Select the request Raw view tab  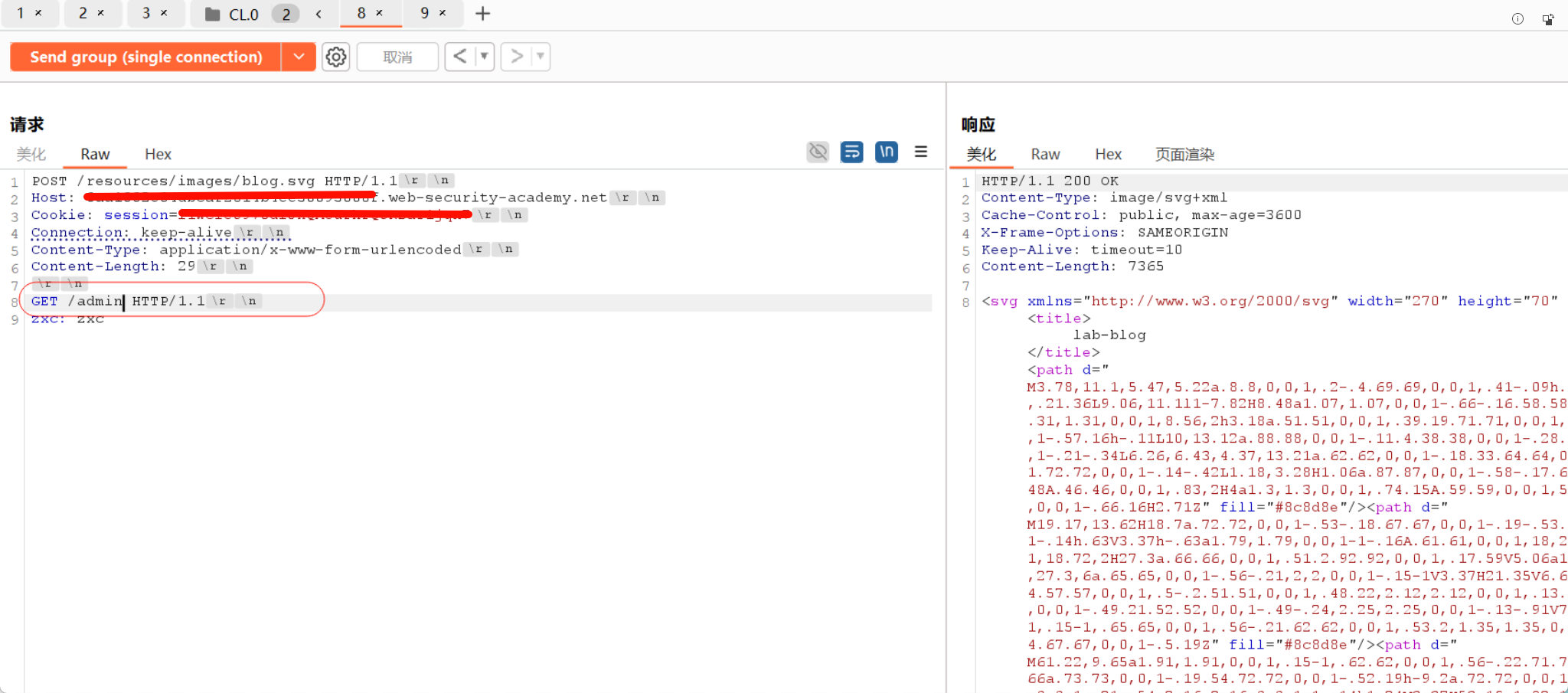coord(95,155)
